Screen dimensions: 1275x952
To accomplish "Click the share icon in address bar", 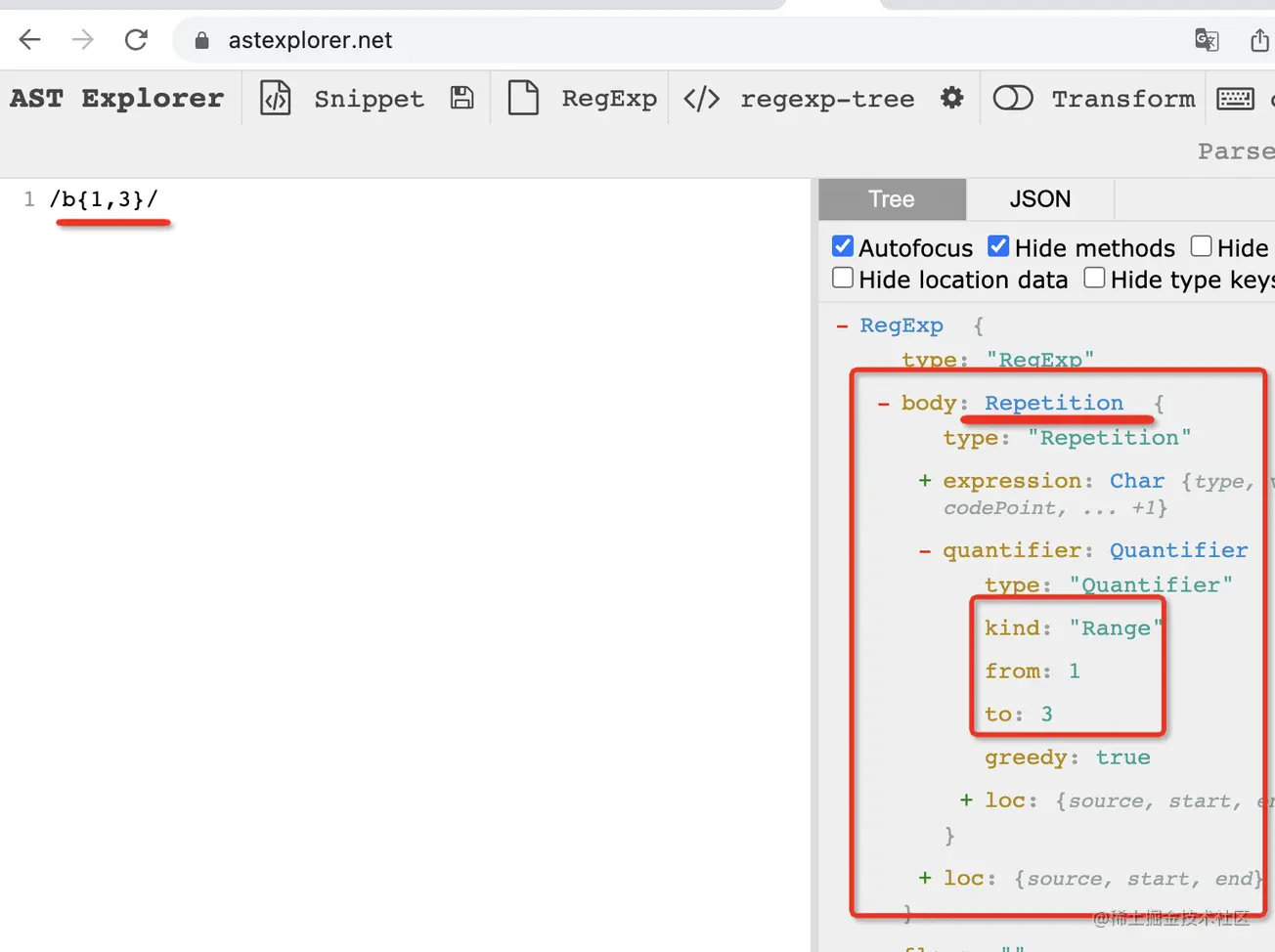I will 1259,40.
